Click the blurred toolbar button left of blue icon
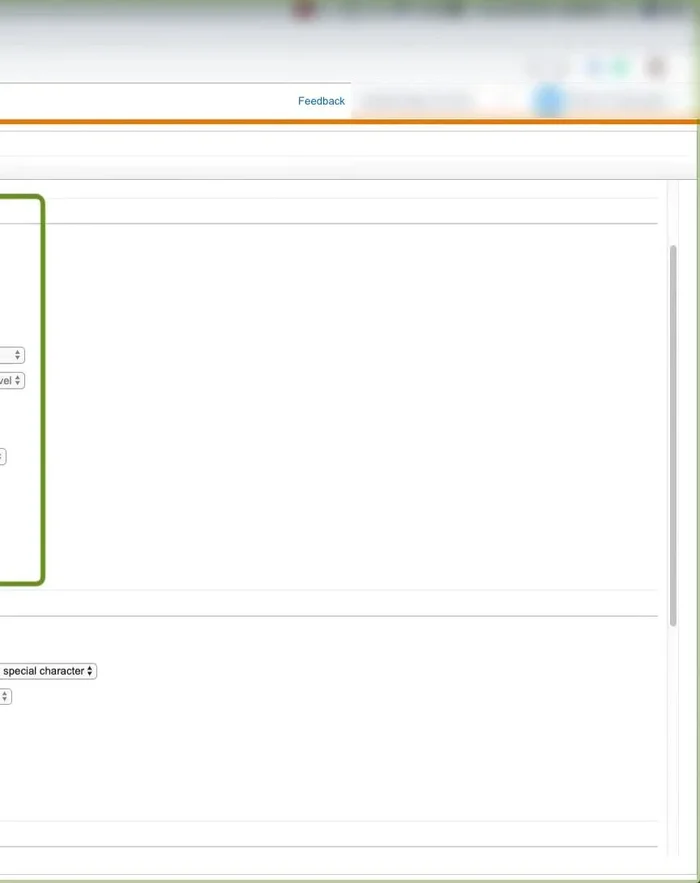 click(545, 68)
